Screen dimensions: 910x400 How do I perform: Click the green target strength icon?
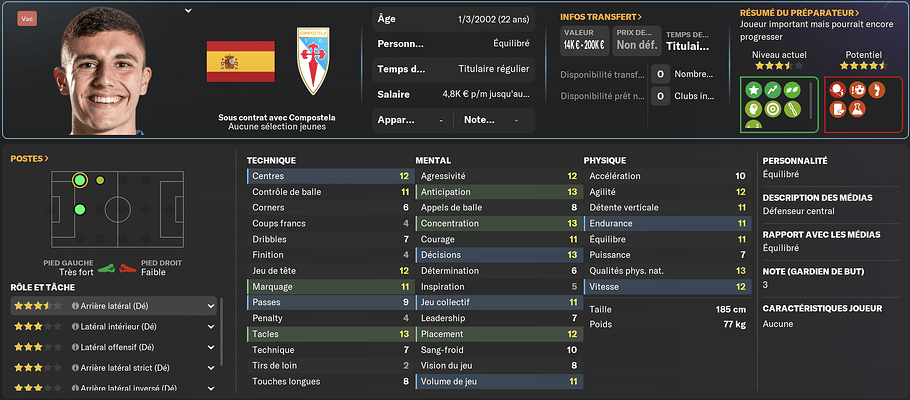[773, 109]
